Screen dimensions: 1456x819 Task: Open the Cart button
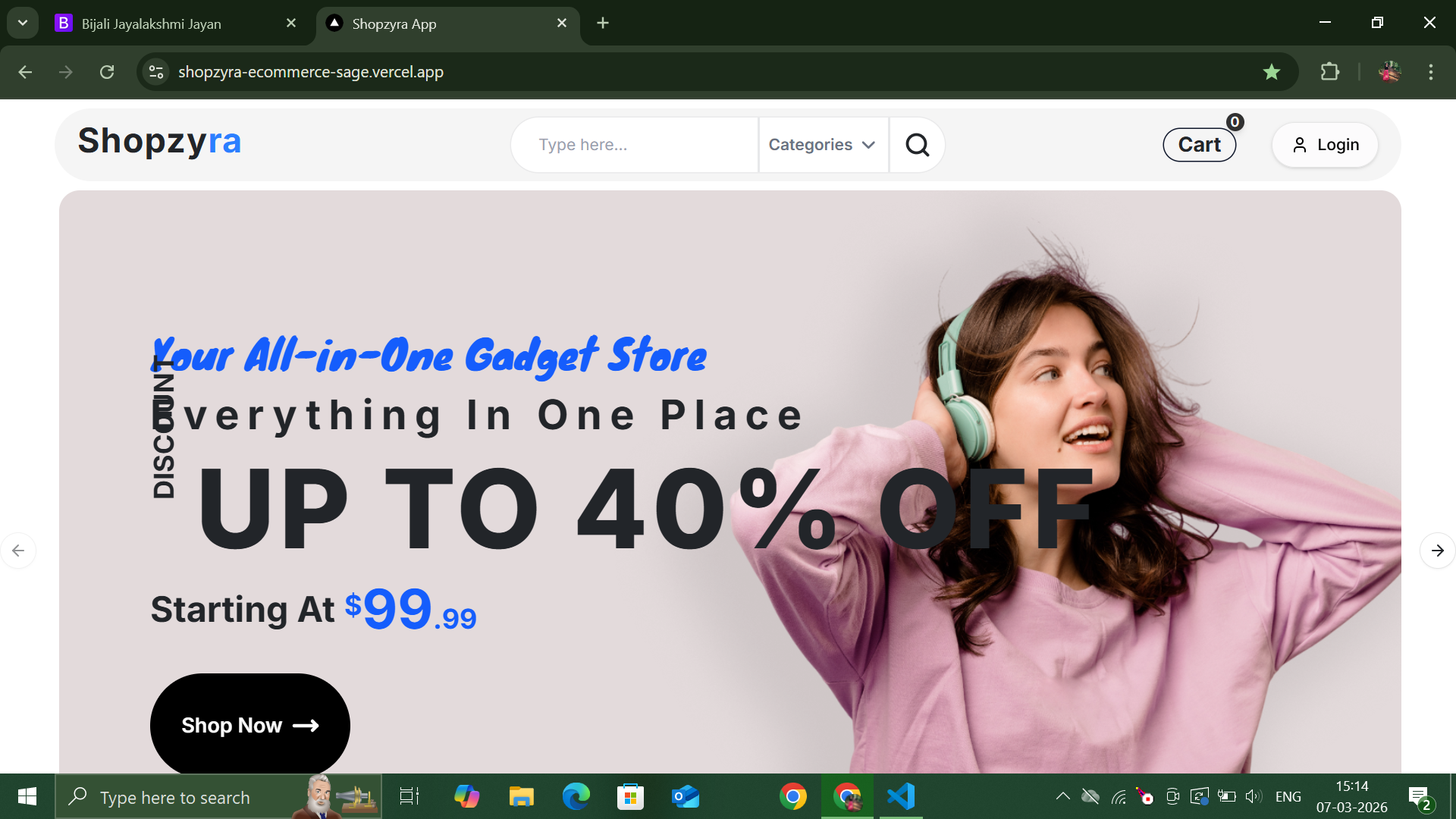pos(1199,145)
